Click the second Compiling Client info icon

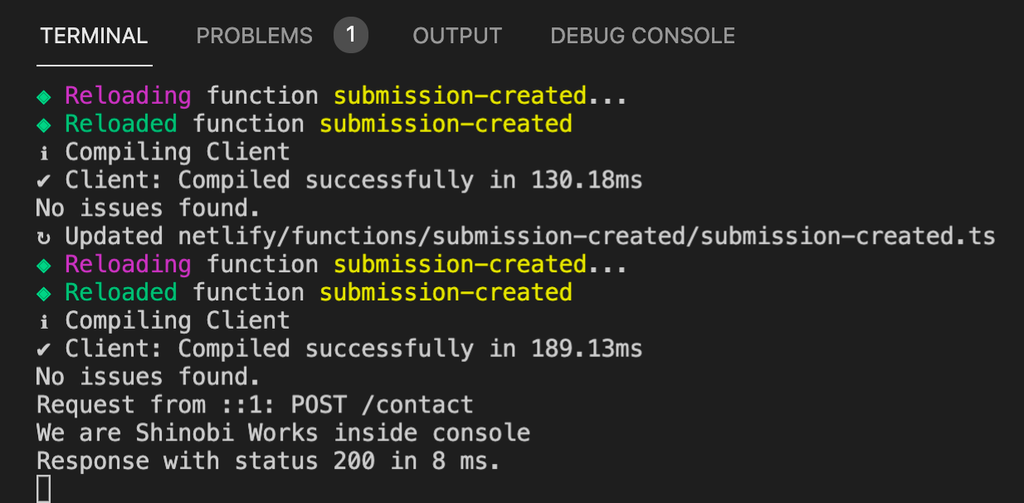pos(44,321)
